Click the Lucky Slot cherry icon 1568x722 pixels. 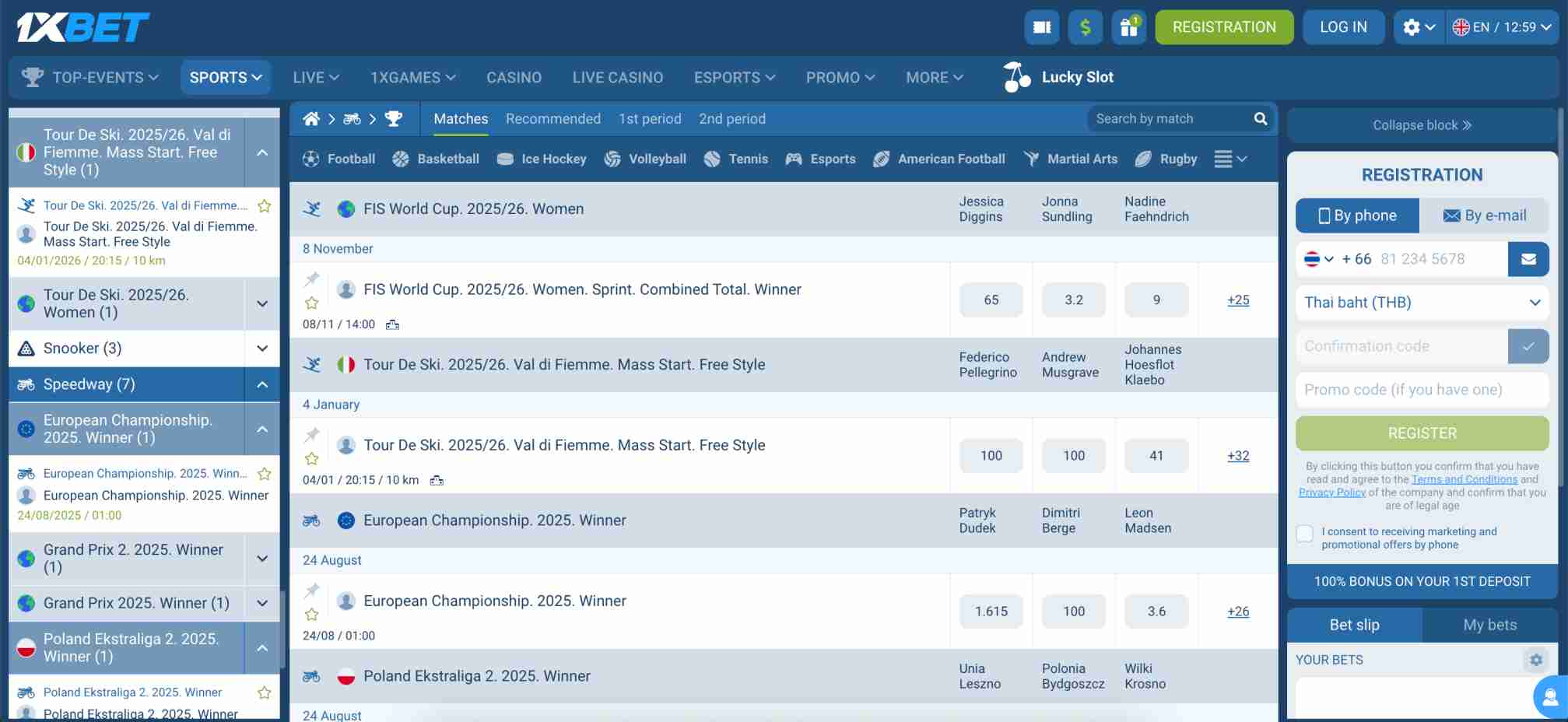[x=1017, y=76]
